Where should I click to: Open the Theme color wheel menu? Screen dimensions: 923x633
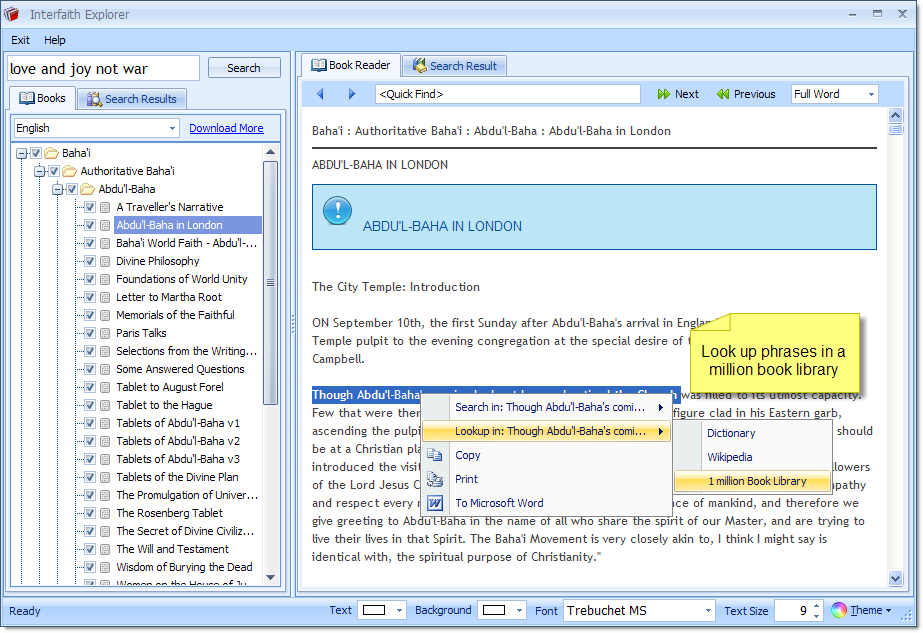(x=839, y=610)
